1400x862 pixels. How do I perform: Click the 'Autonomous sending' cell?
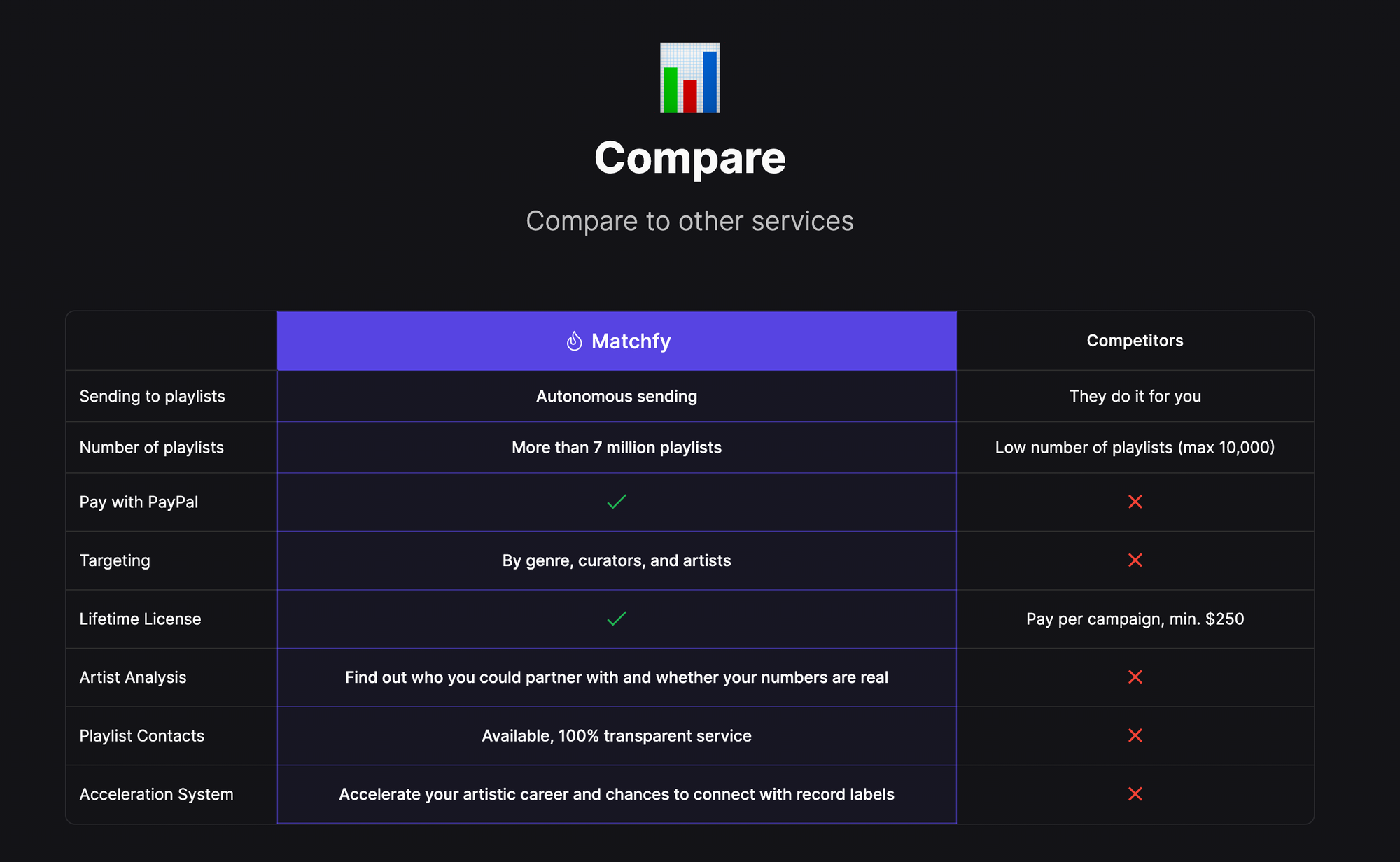click(x=617, y=396)
